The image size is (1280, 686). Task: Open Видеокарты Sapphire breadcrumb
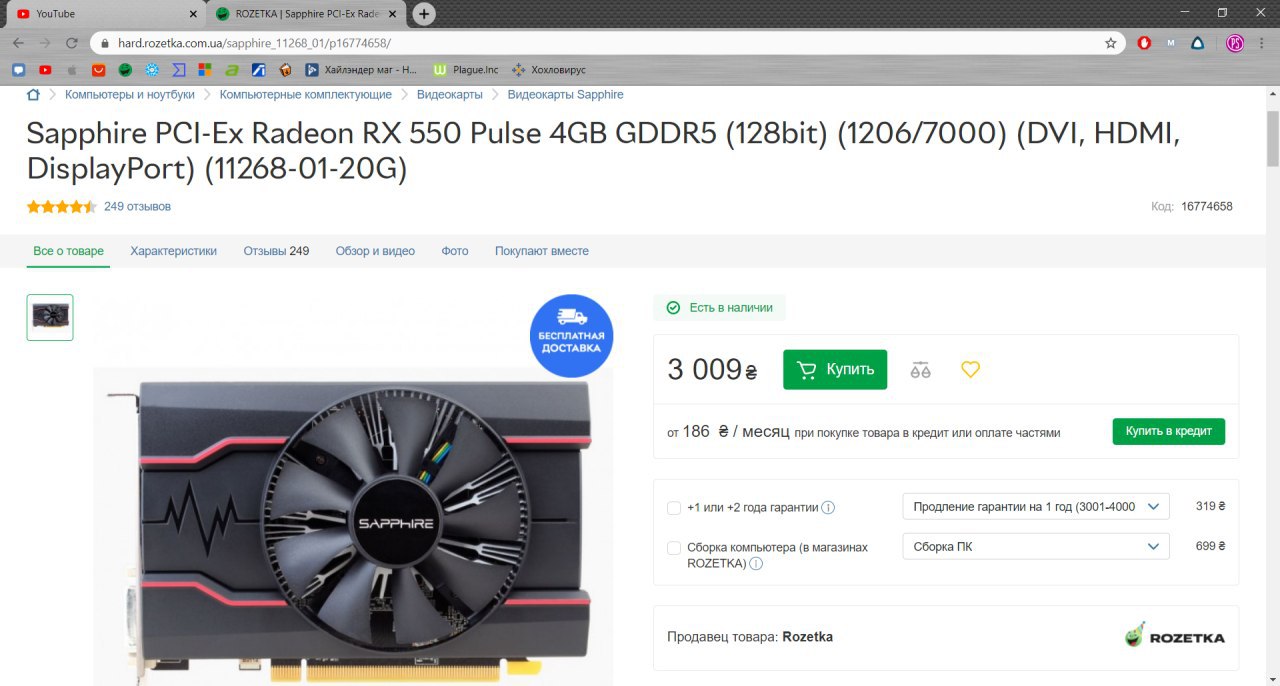[566, 94]
